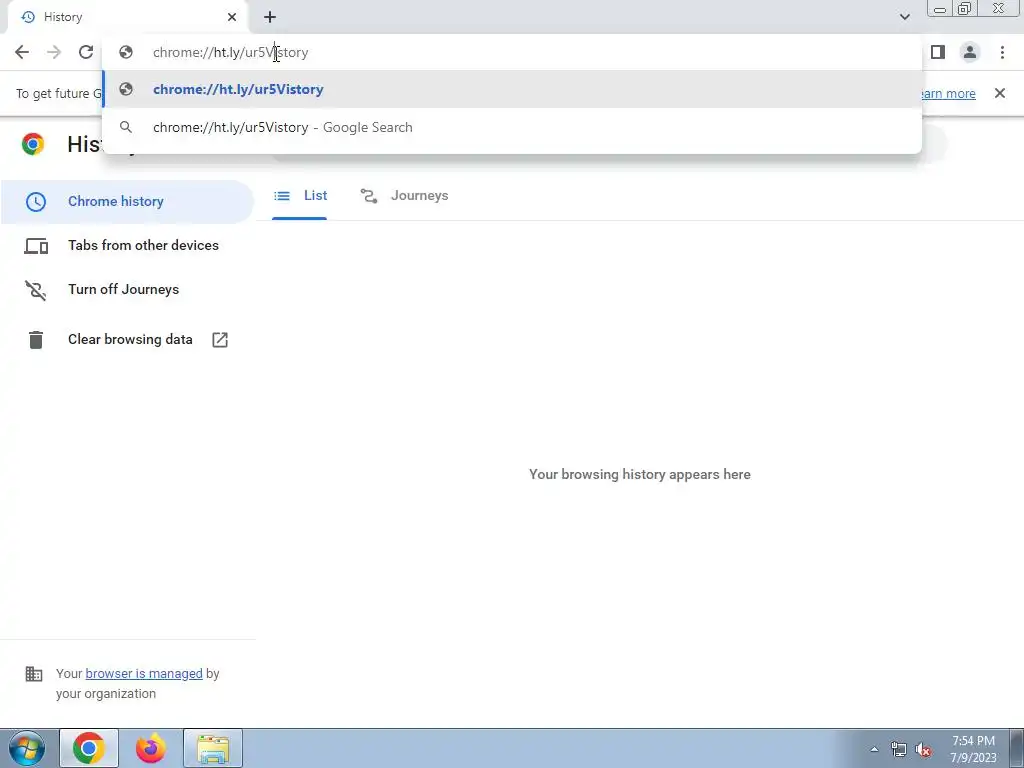Open a new tab with plus button
Image resolution: width=1024 pixels, height=768 pixels.
[270, 17]
